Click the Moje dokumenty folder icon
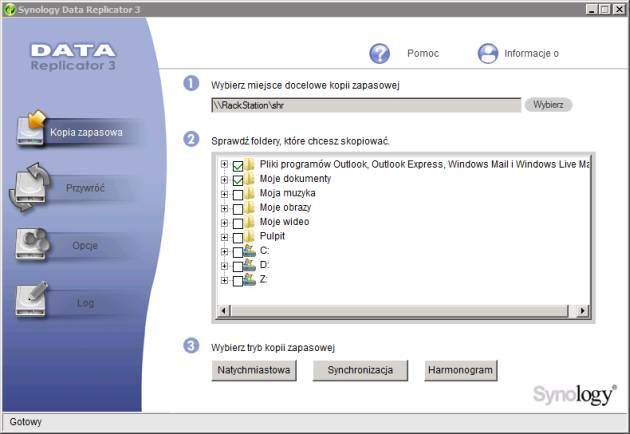Image resolution: width=630 pixels, height=434 pixels. click(250, 179)
